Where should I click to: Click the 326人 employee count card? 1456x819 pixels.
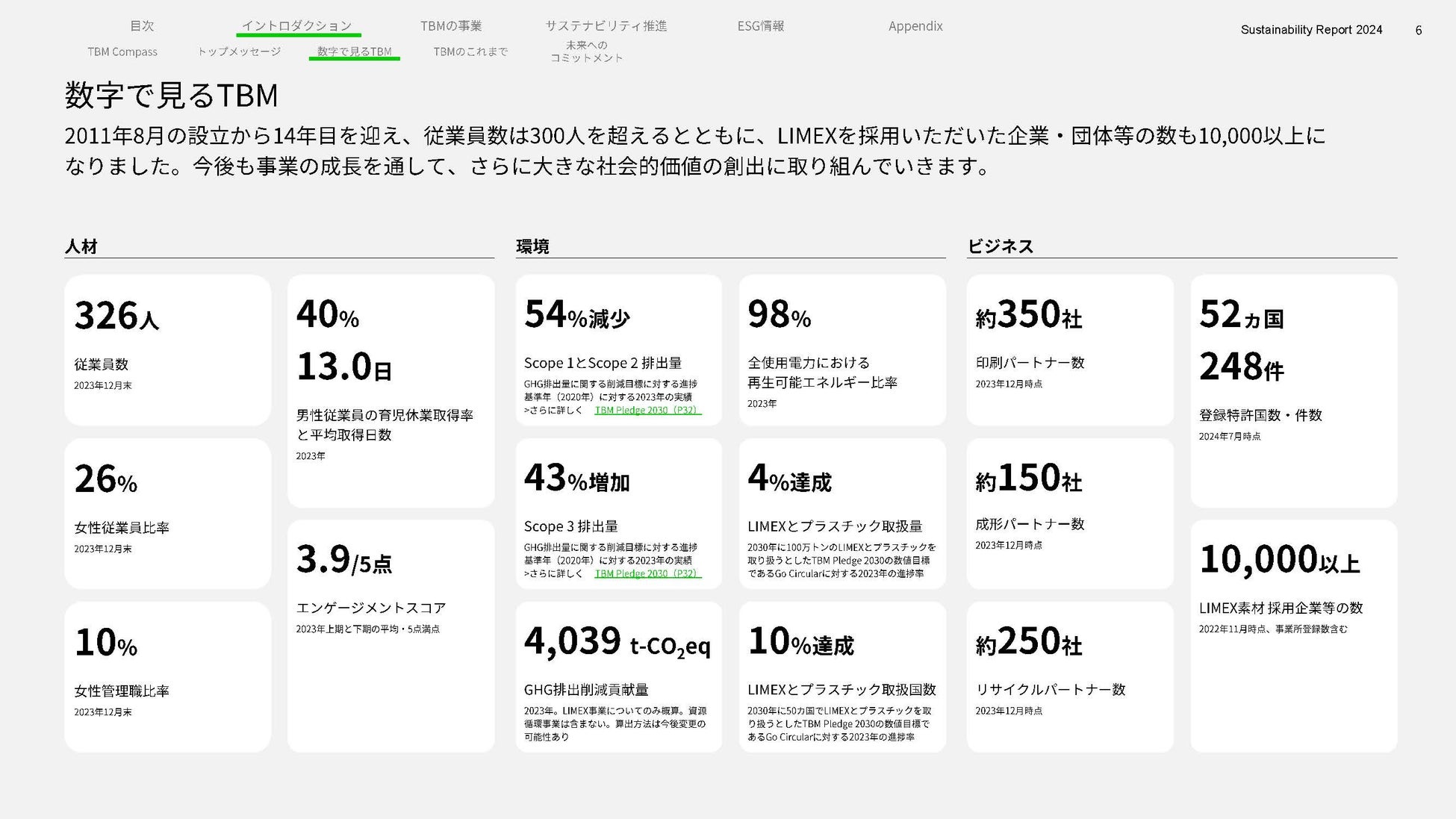coord(167,349)
